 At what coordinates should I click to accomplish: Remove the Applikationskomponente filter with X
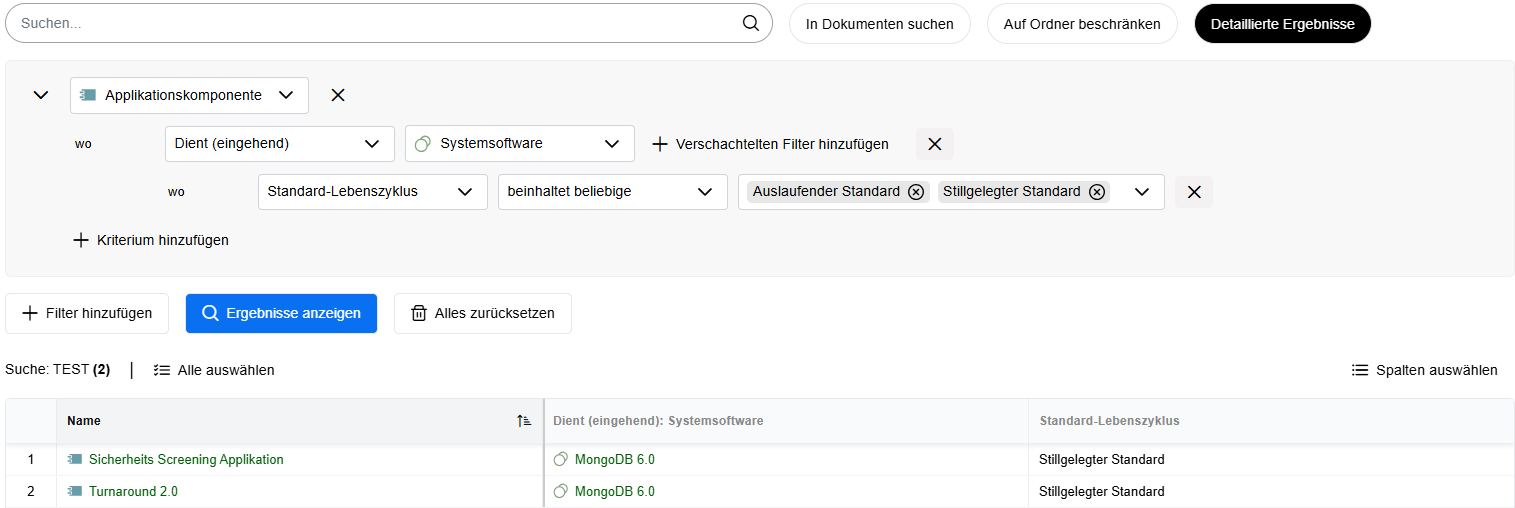click(x=338, y=95)
